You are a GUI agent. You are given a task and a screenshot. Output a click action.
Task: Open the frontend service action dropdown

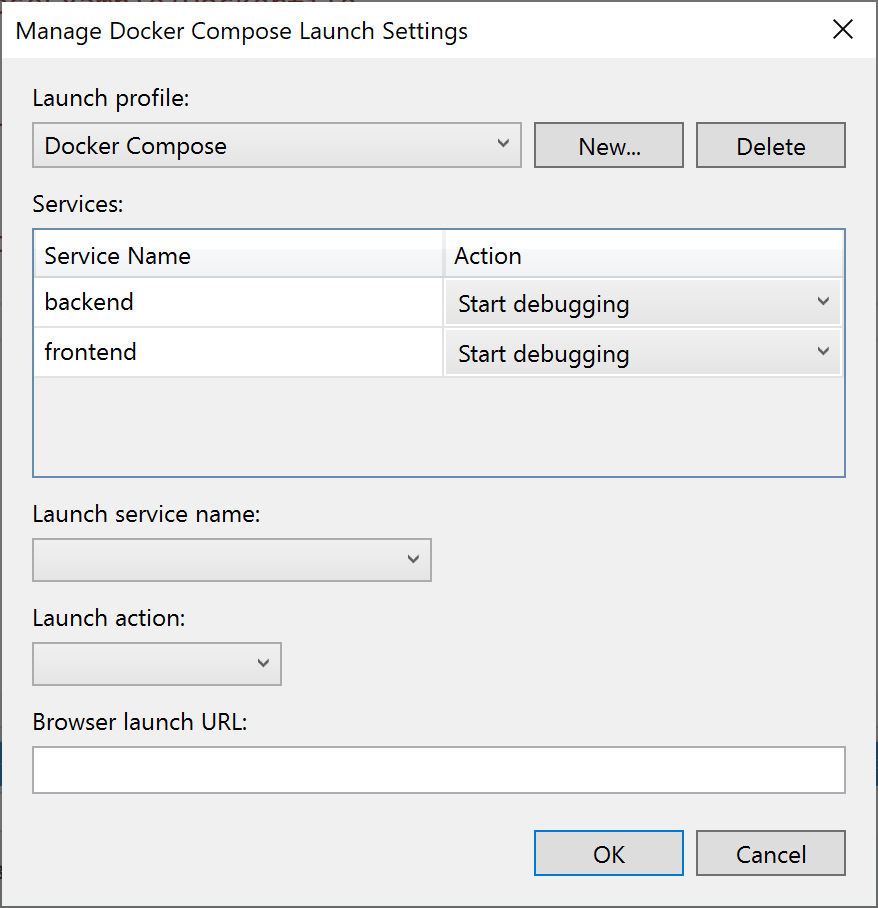point(643,353)
